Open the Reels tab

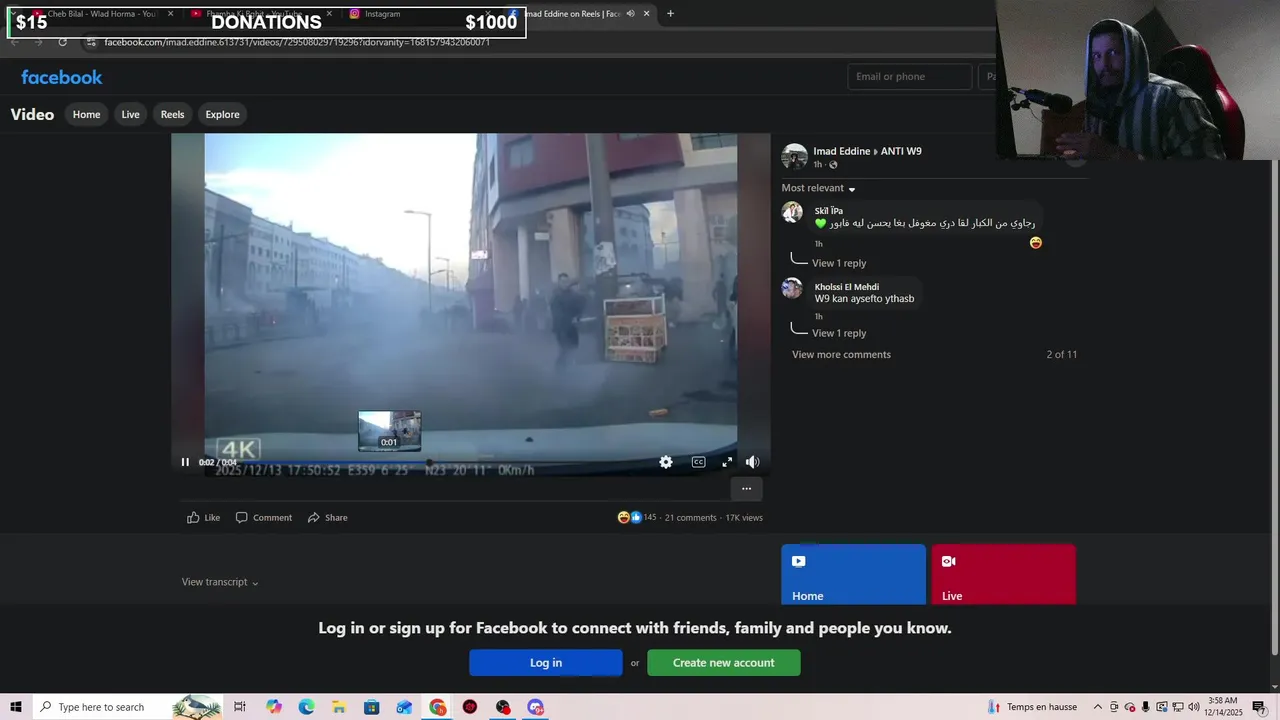pyautogui.click(x=173, y=114)
